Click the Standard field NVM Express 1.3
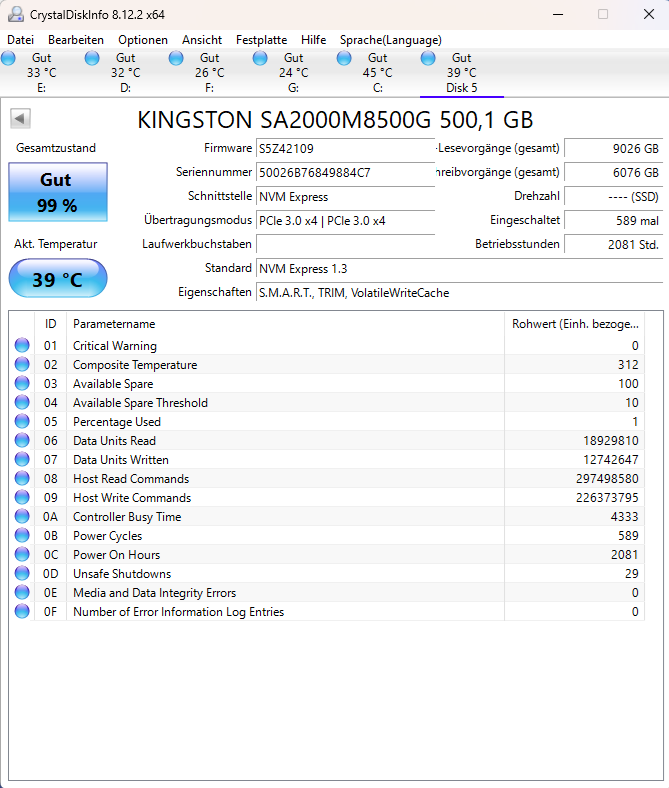Image resolution: width=669 pixels, height=788 pixels. (459, 269)
